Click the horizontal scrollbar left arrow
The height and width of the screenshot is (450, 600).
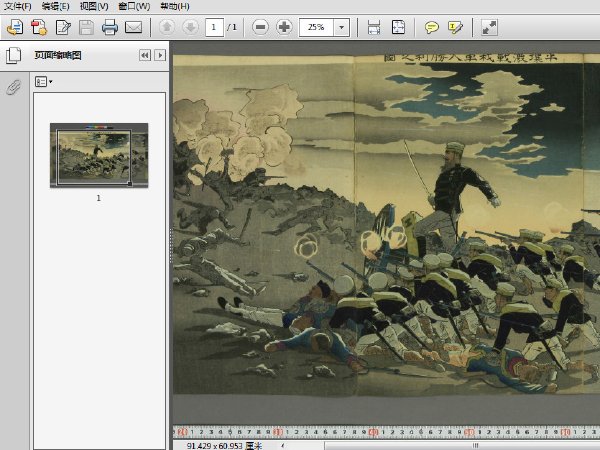click(x=283, y=445)
